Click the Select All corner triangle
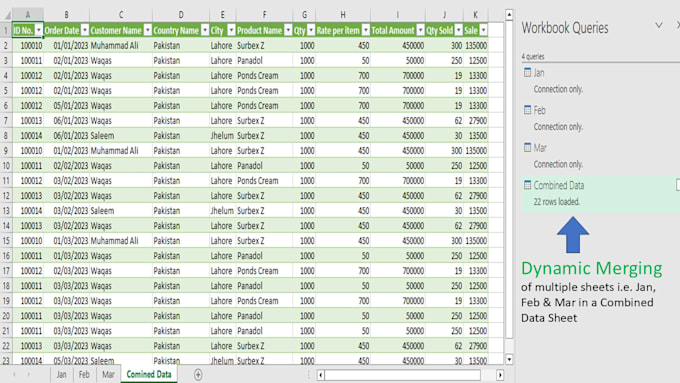Image resolution: width=680 pixels, height=383 pixels. (7, 15)
